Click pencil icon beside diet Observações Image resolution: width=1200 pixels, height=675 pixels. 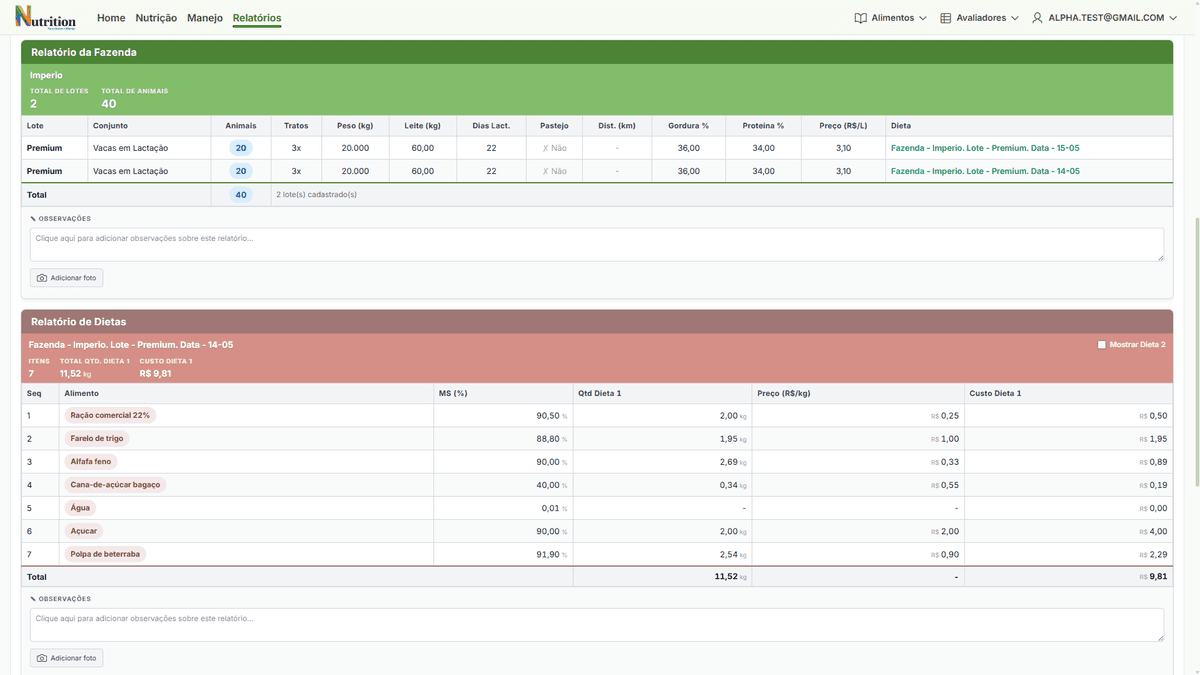[x=33, y=598]
